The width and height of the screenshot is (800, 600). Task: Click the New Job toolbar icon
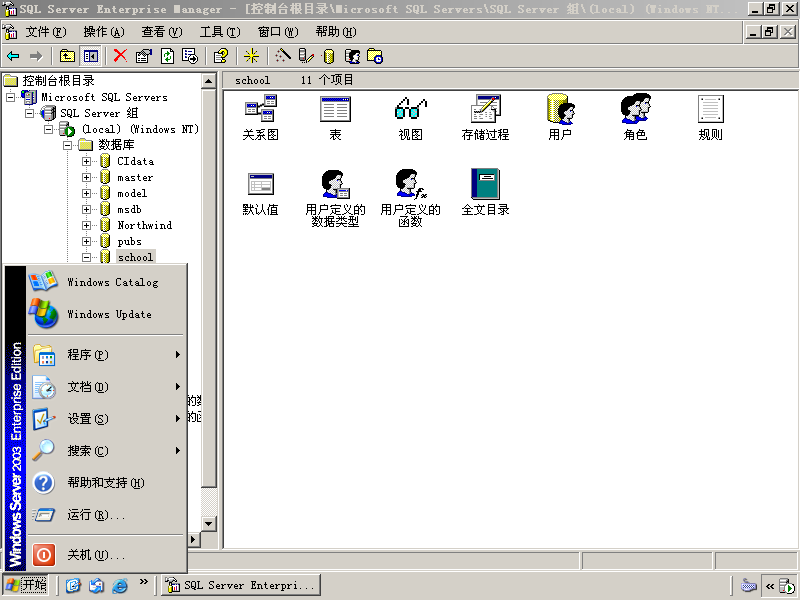click(x=375, y=56)
